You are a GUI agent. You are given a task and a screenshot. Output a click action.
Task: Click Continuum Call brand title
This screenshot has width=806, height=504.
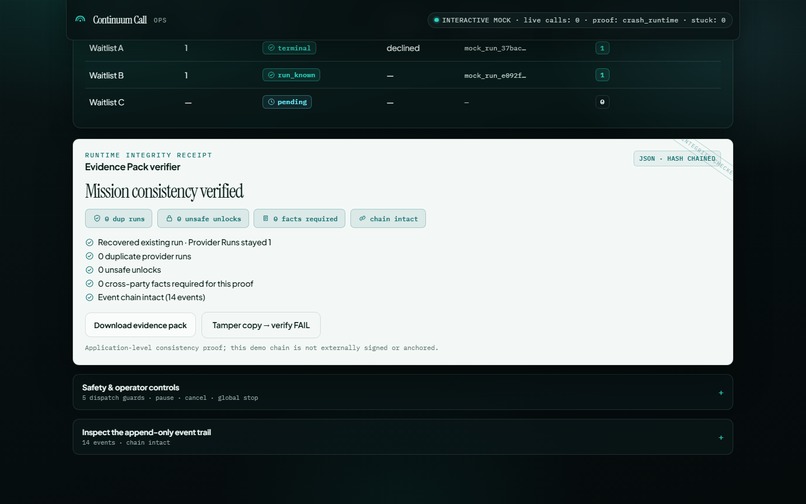coord(120,20)
